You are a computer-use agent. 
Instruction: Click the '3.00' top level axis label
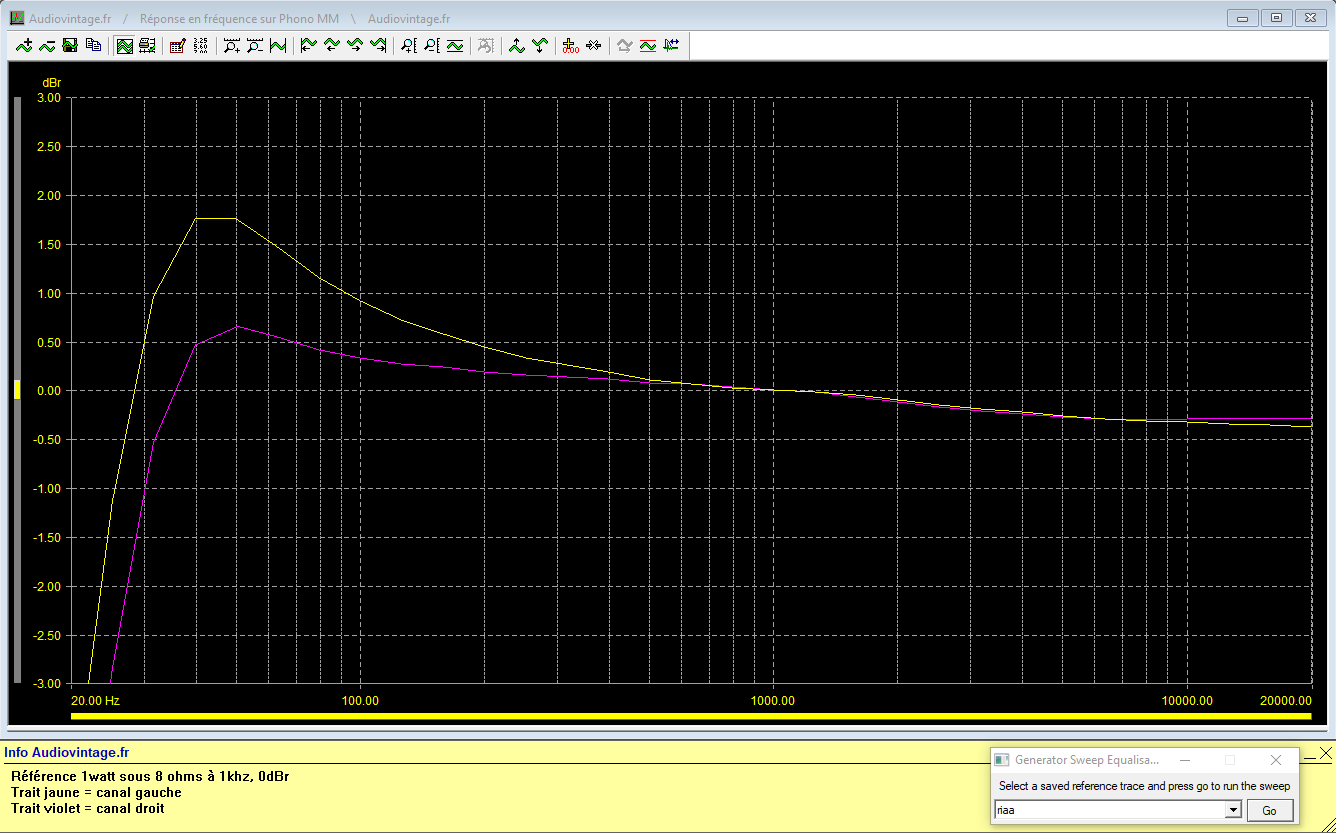48,98
